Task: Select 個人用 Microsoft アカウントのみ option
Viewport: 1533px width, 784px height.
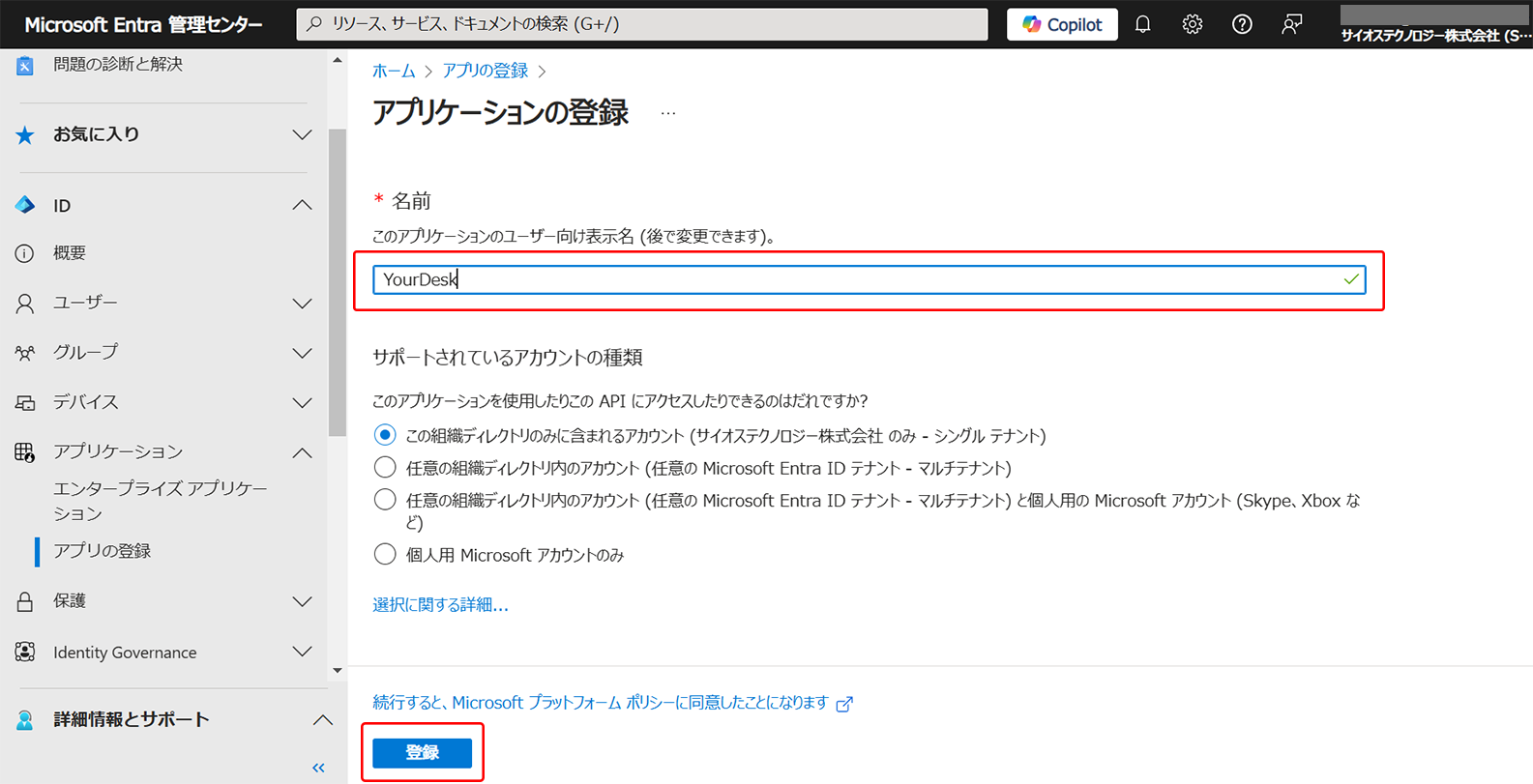Action: tap(385, 554)
